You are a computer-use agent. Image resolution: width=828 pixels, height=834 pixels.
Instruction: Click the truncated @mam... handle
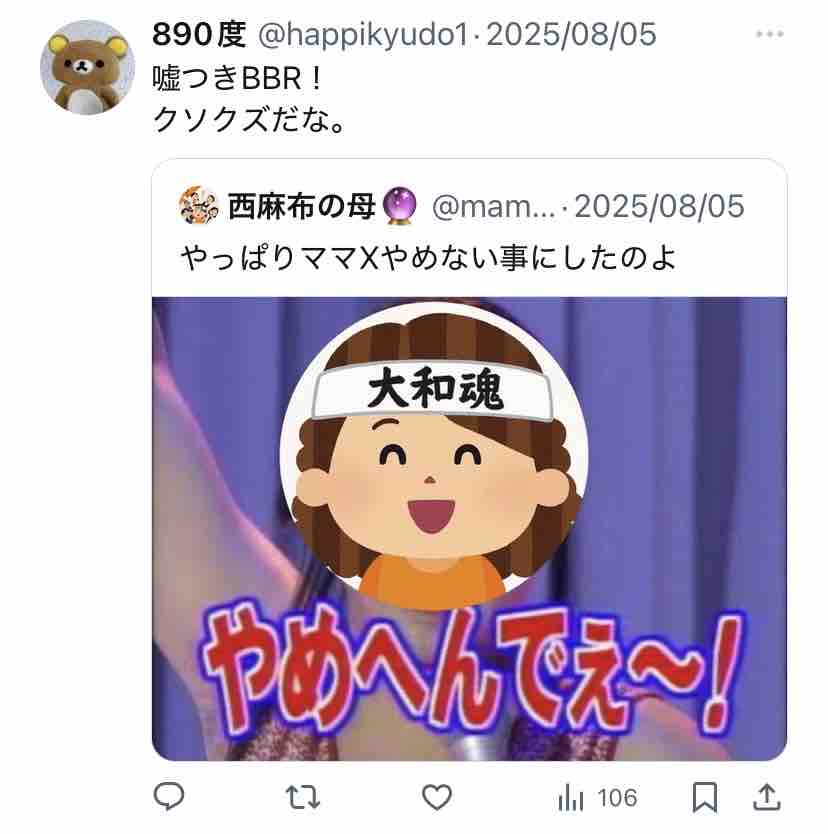[x=493, y=207]
